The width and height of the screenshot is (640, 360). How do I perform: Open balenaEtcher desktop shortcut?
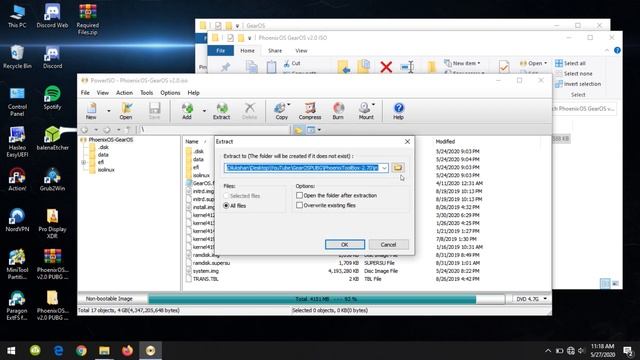[52, 138]
